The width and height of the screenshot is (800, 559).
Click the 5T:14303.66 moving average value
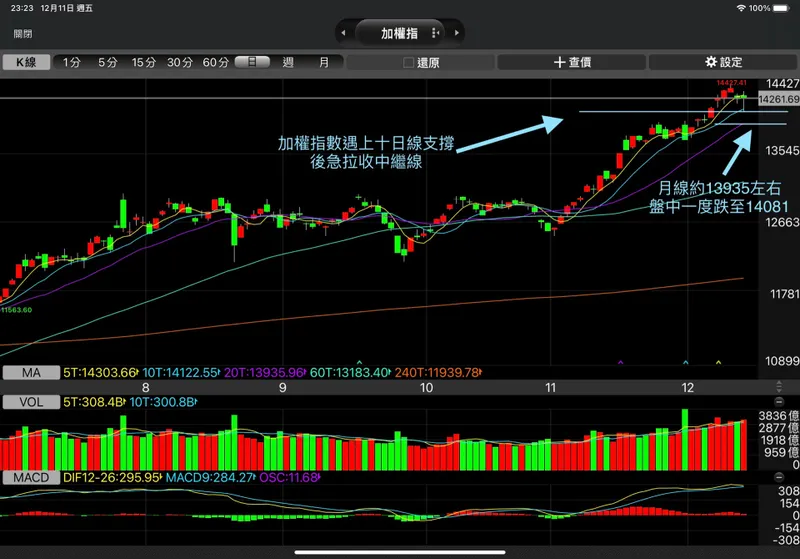click(101, 373)
